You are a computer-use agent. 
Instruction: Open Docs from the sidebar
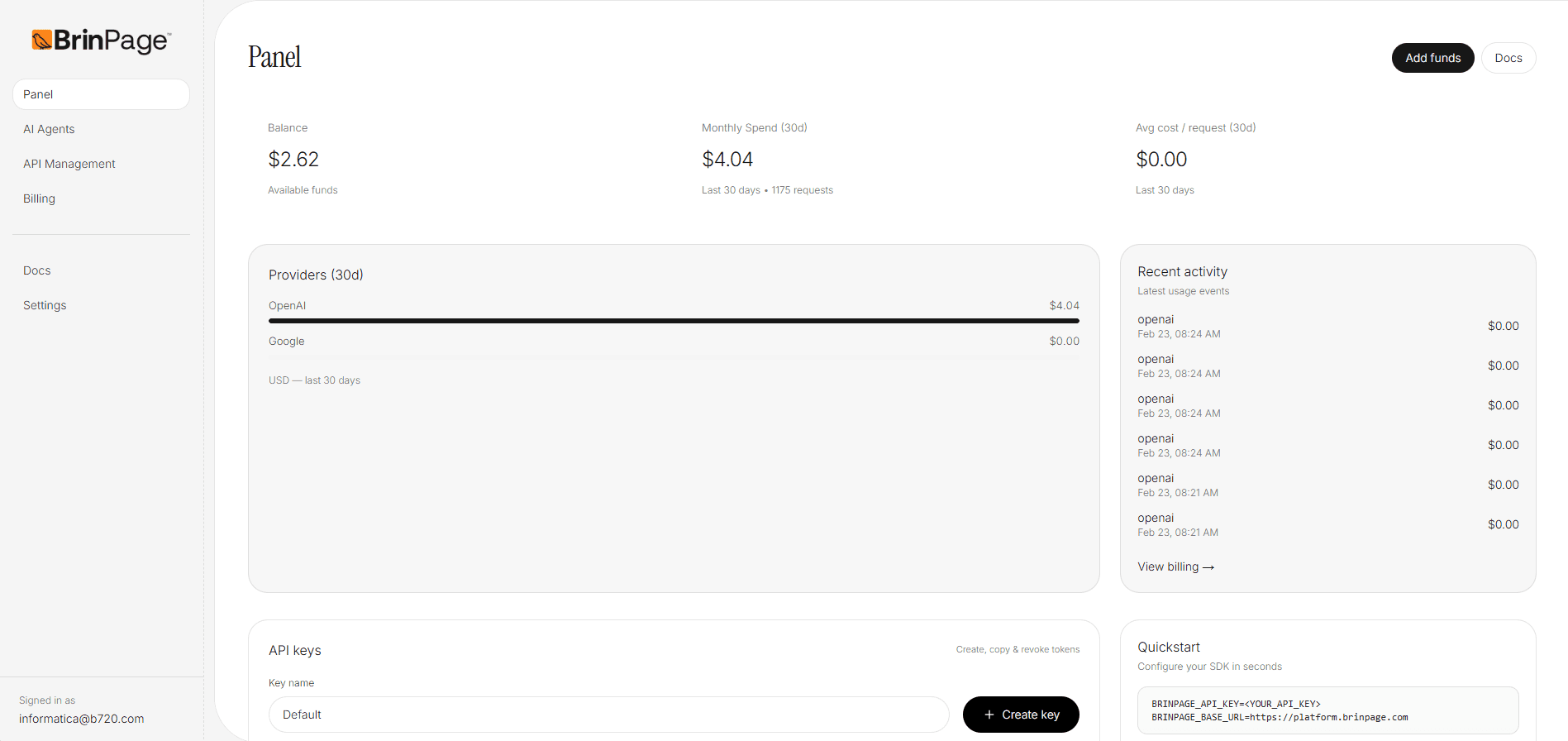pyautogui.click(x=37, y=270)
